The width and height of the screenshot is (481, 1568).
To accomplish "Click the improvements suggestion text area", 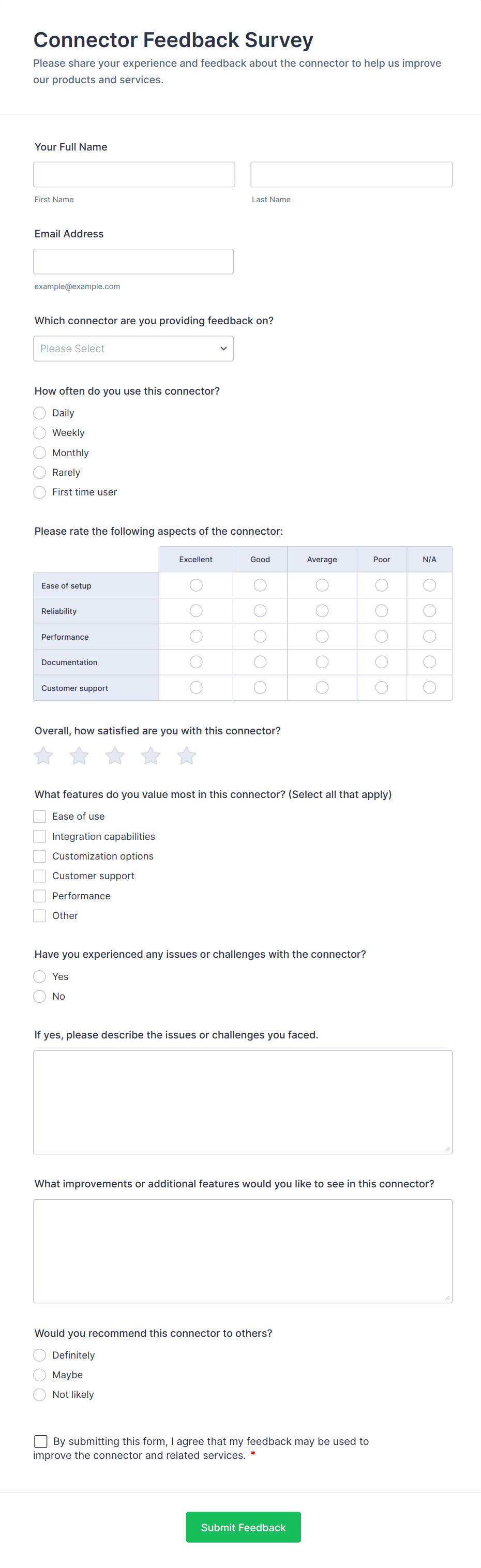I will [x=243, y=1252].
